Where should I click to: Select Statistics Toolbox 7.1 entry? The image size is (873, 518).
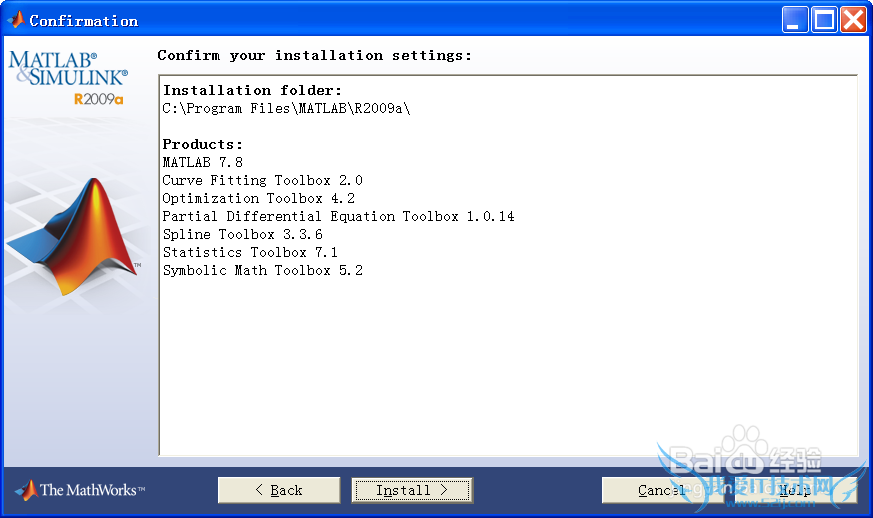click(x=250, y=252)
